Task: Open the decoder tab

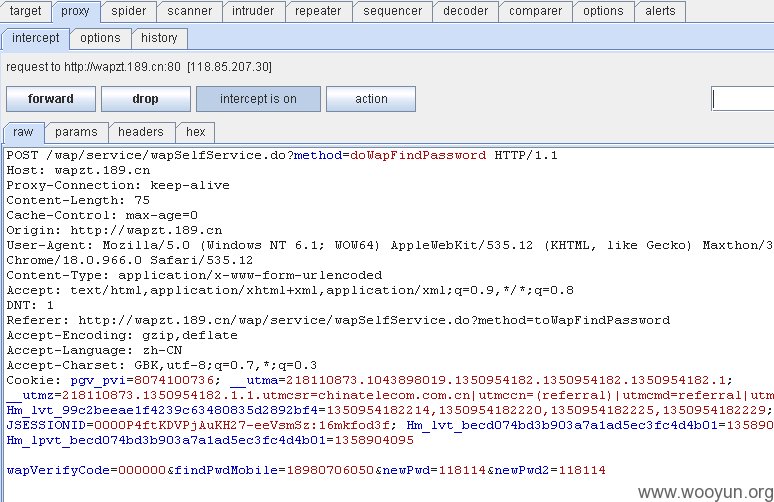Action: 465,11
